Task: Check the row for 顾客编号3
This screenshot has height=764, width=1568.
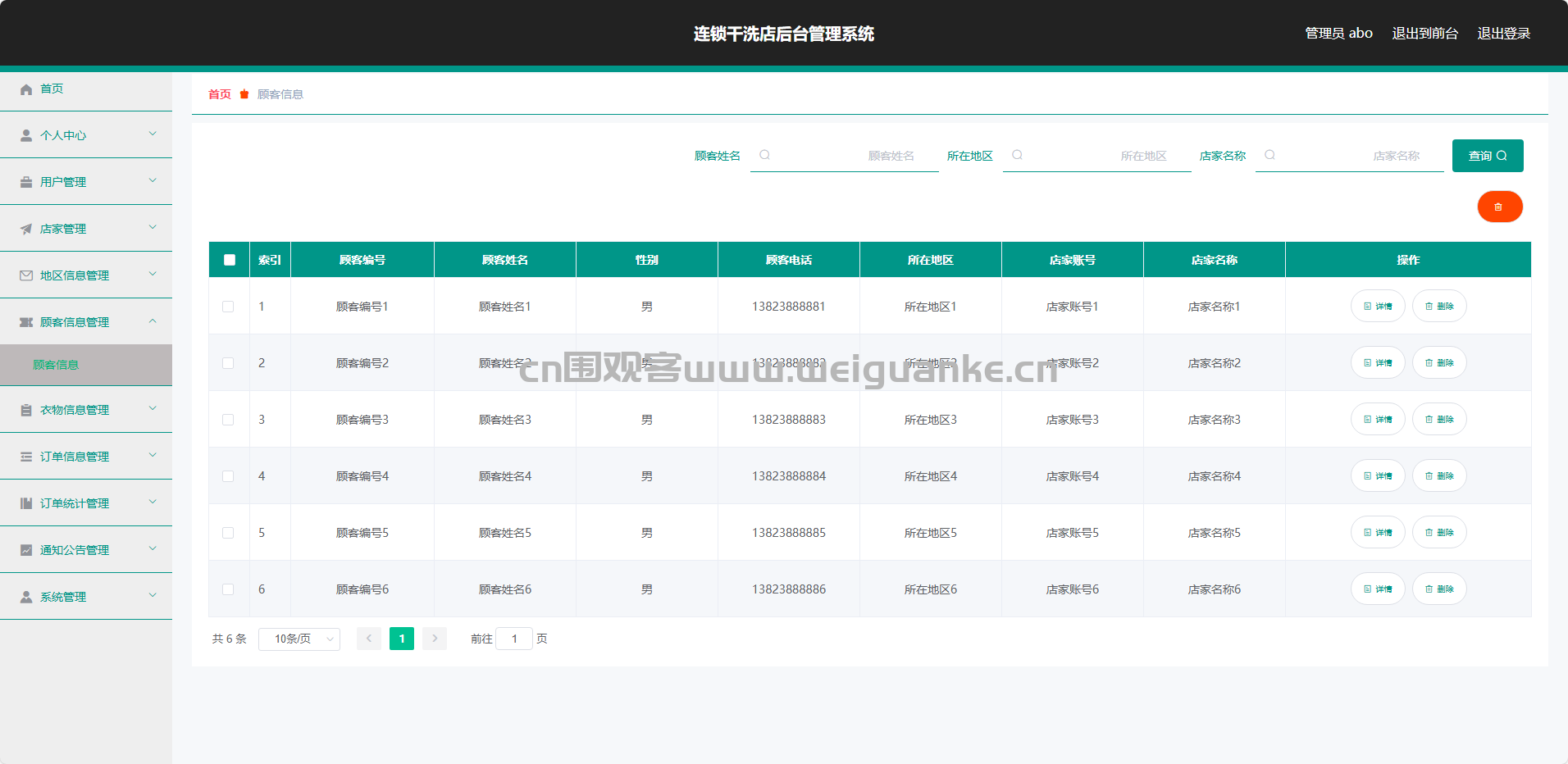Action: tap(228, 420)
